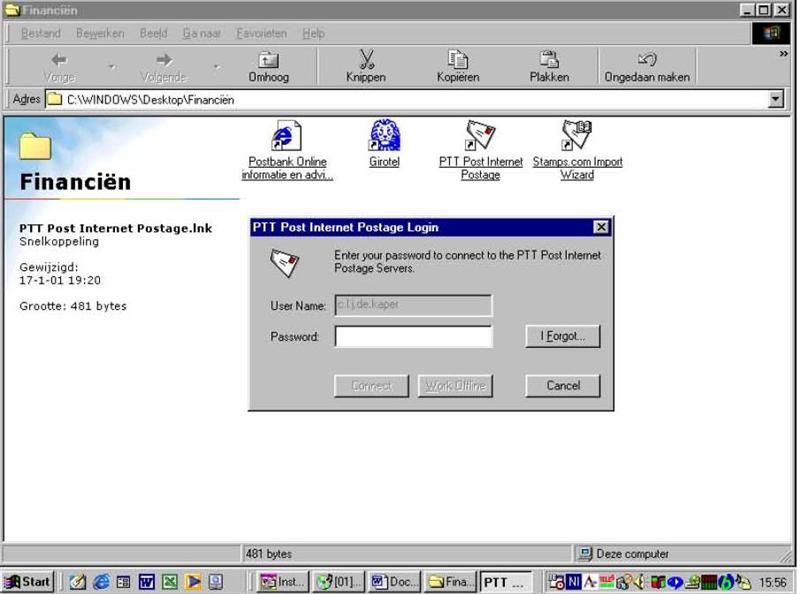The width and height of the screenshot is (800, 594).
Task: Switch to the Doc... Word taskbar window
Action: tap(393, 582)
